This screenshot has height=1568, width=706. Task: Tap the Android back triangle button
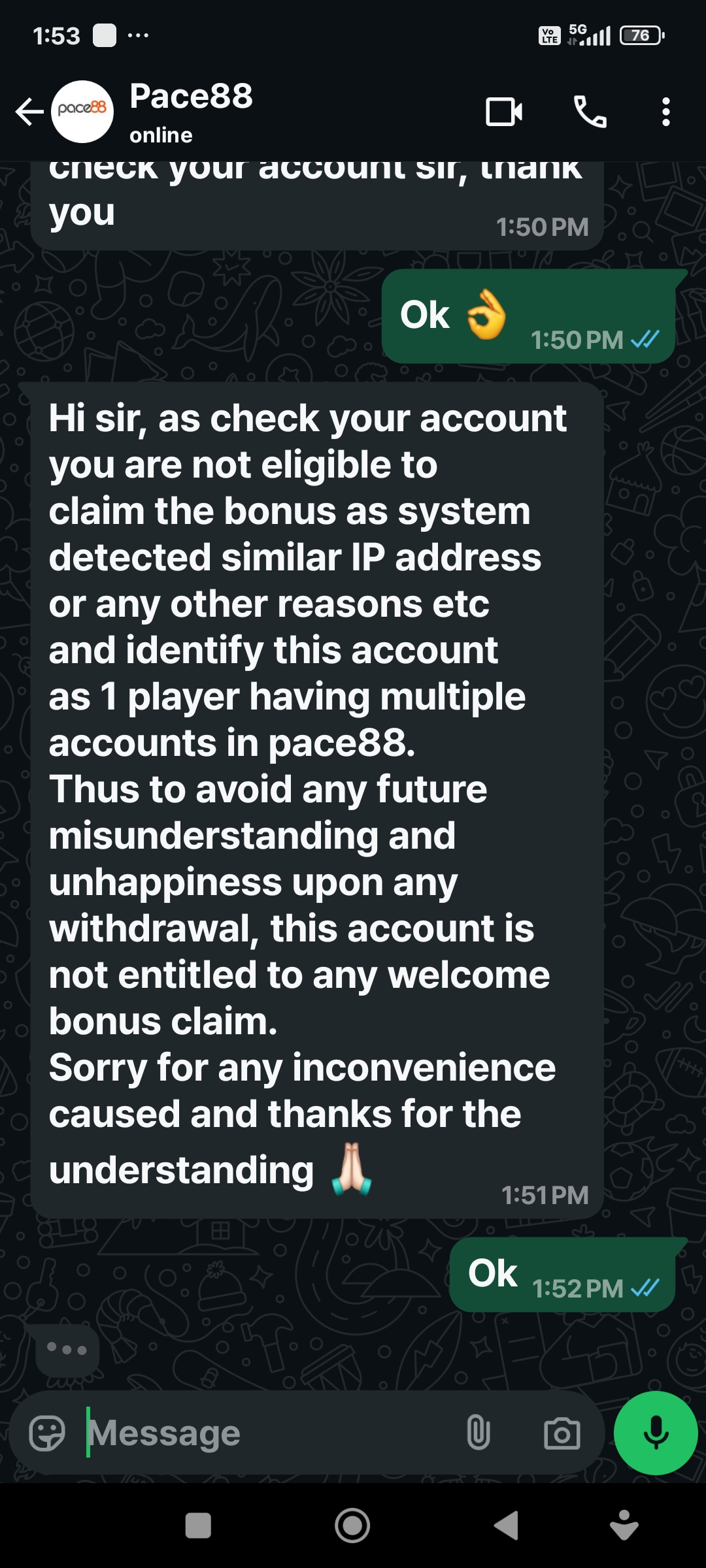507,1526
